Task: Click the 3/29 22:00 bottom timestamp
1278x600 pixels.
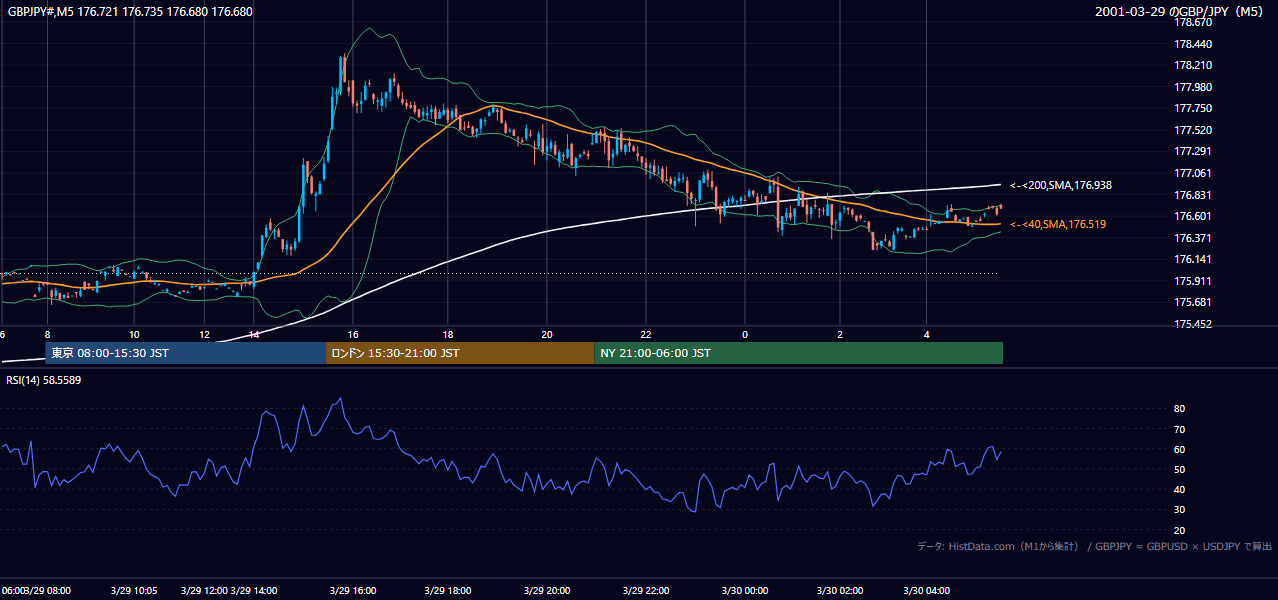Action: pyautogui.click(x=645, y=590)
